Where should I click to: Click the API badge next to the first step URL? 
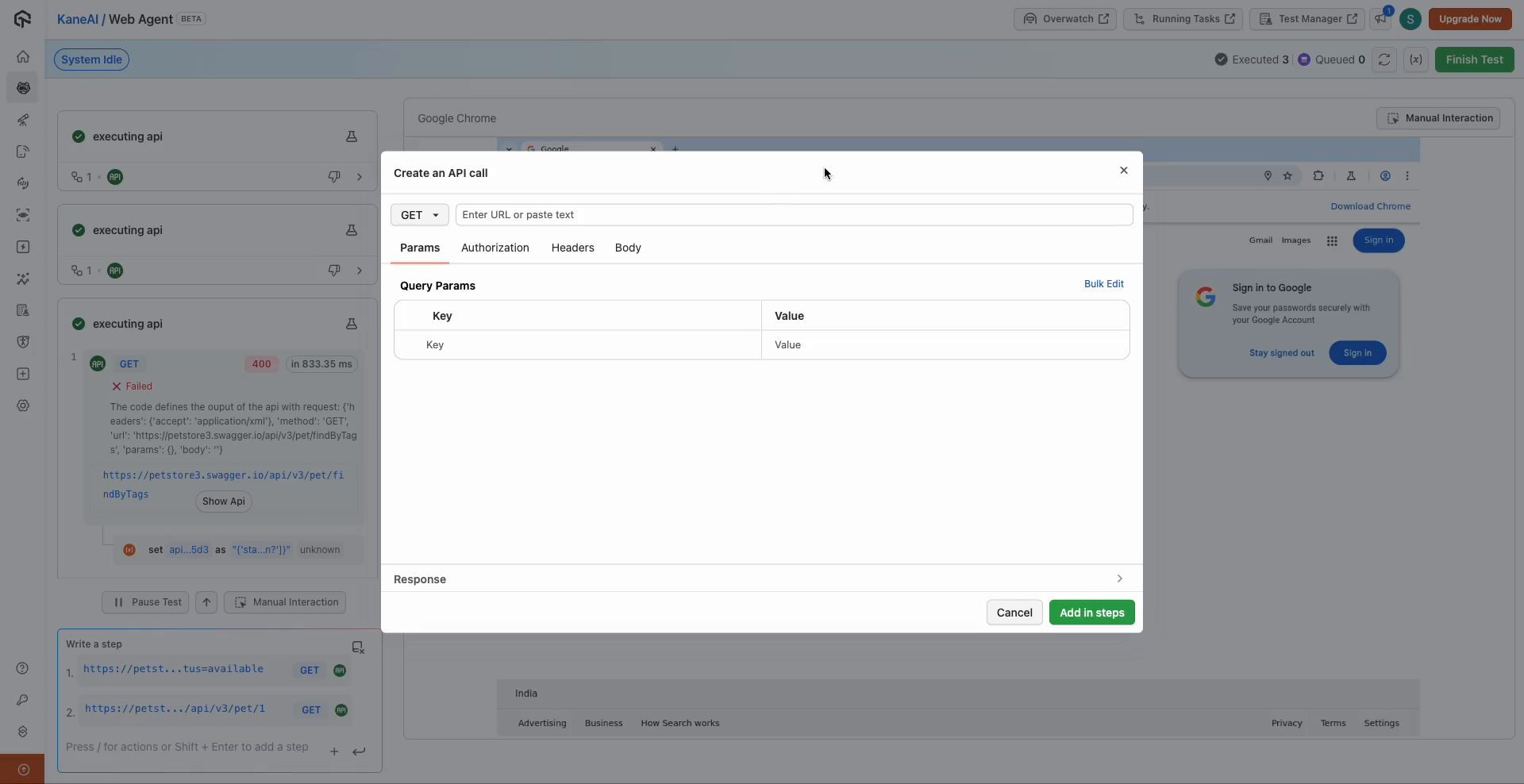point(341,671)
